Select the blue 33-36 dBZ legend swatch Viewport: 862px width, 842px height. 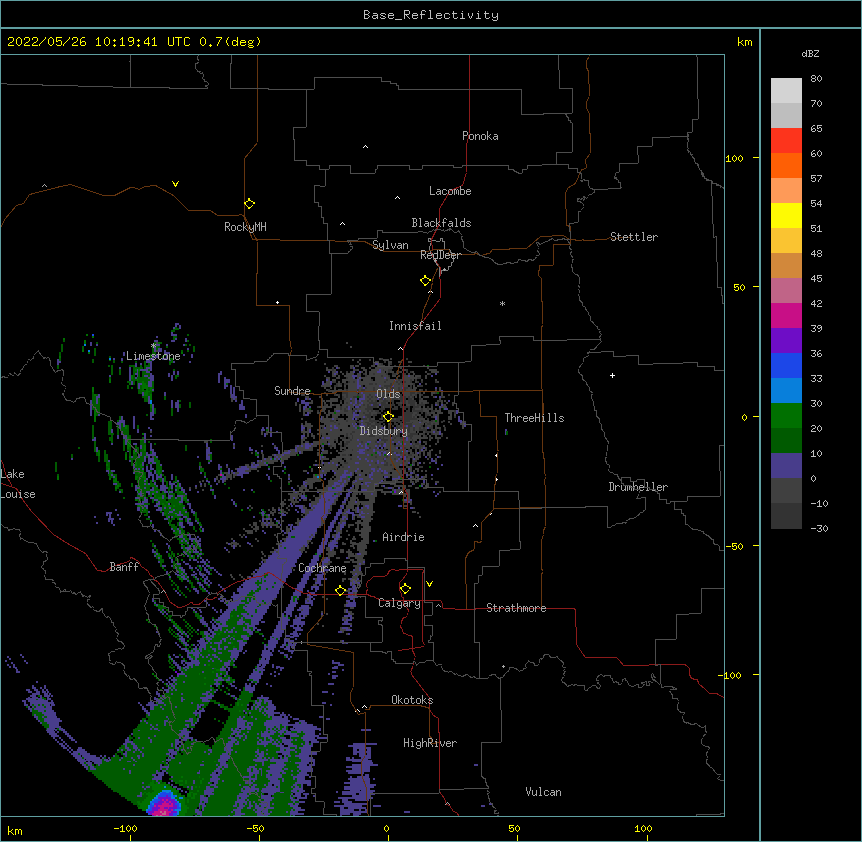click(786, 365)
